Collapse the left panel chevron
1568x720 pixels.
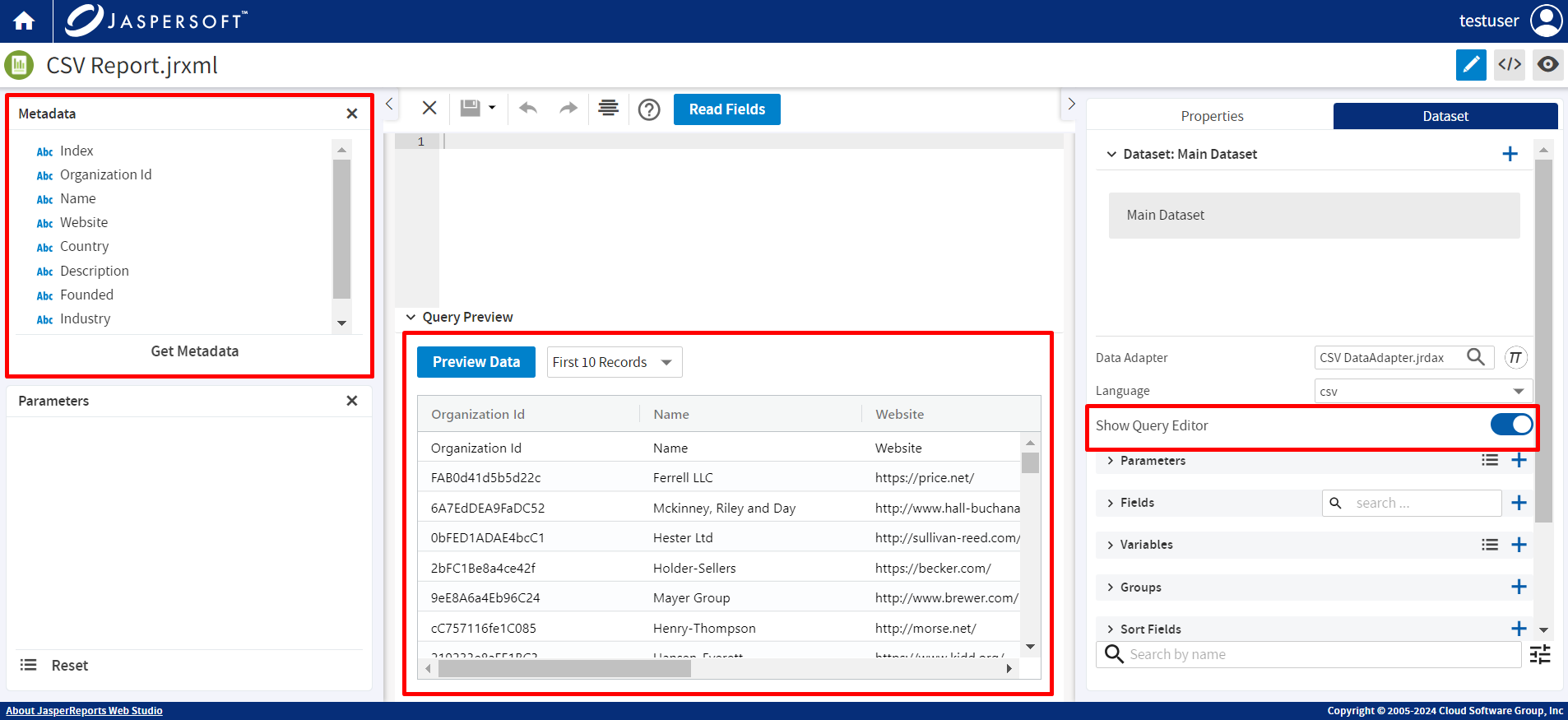390,104
